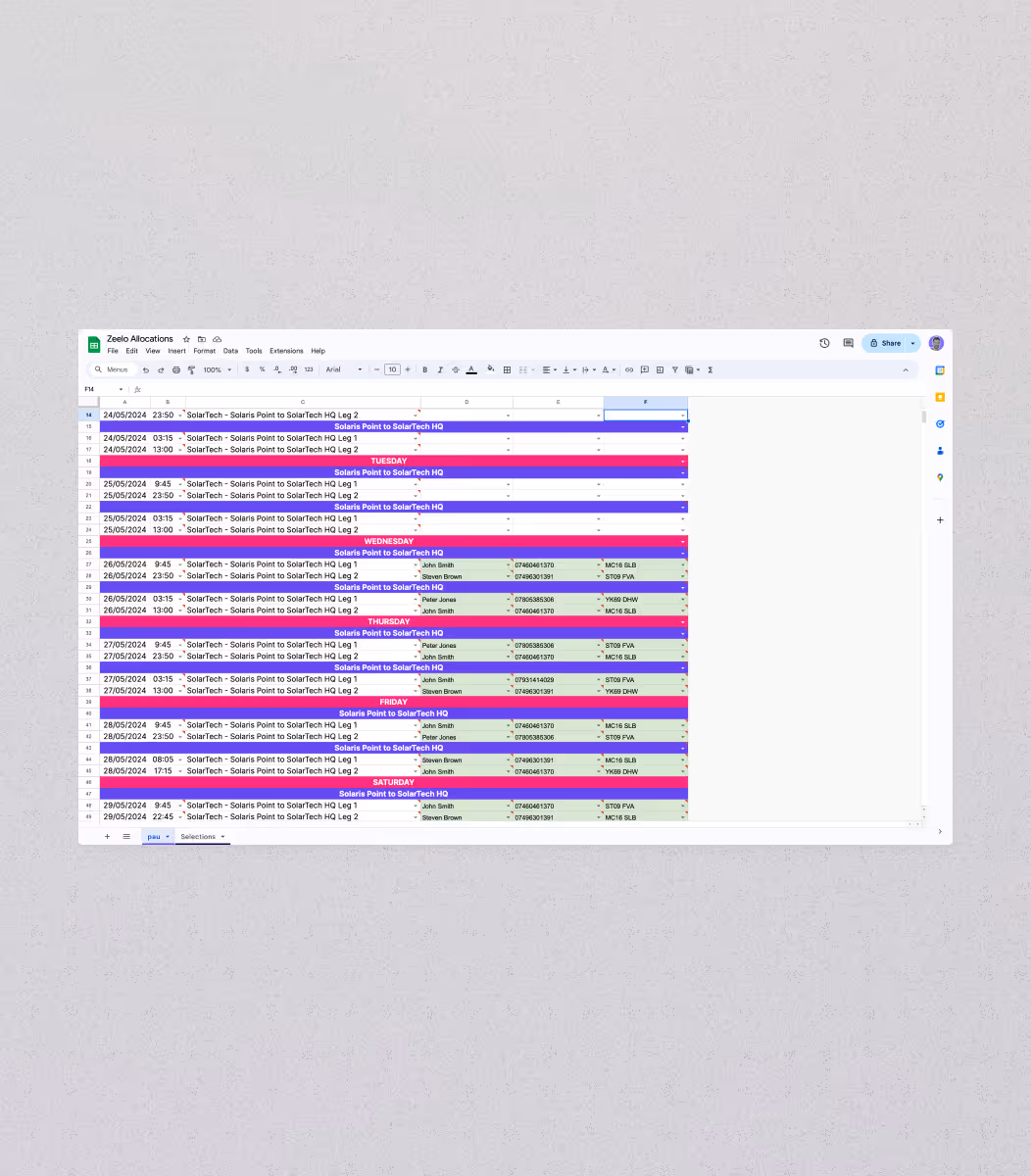Image resolution: width=1031 pixels, height=1176 pixels.
Task: Open filter views dropdown
Action: pyautogui.click(x=693, y=369)
